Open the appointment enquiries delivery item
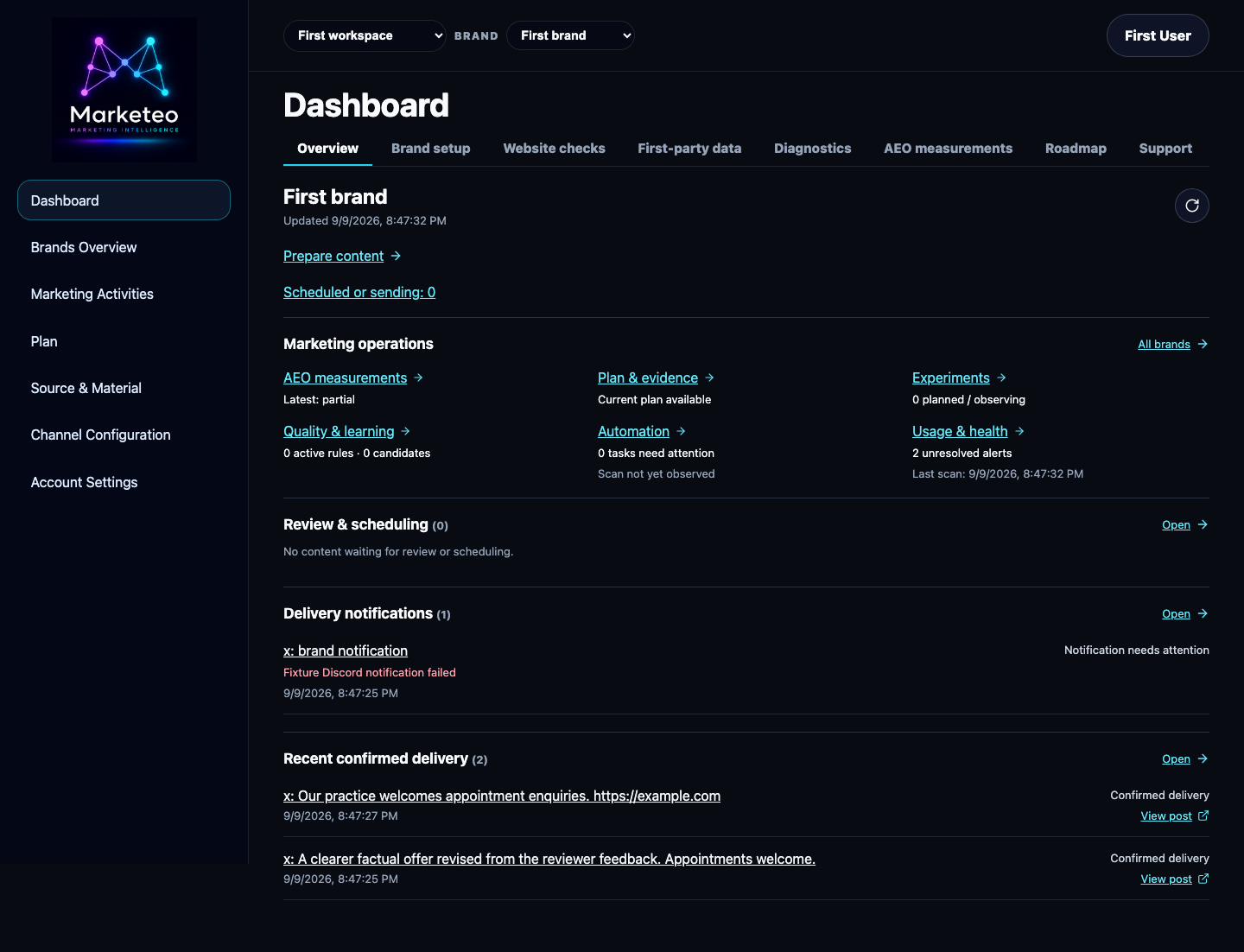 click(502, 796)
